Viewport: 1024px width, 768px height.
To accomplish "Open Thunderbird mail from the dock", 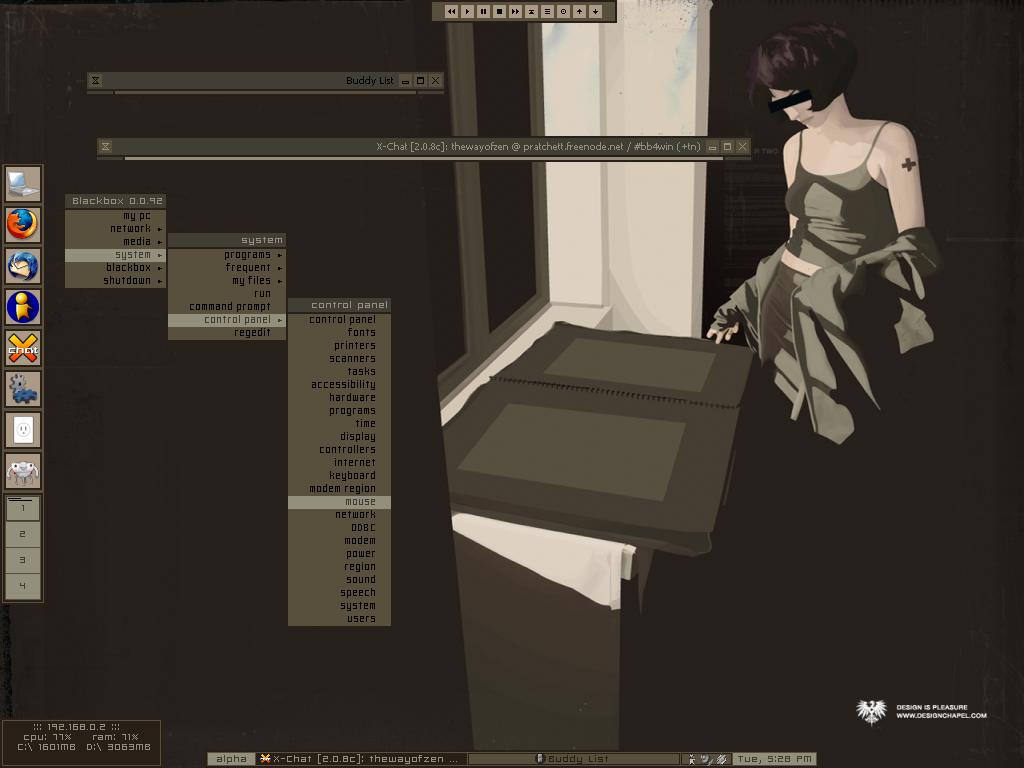I will pos(23,266).
